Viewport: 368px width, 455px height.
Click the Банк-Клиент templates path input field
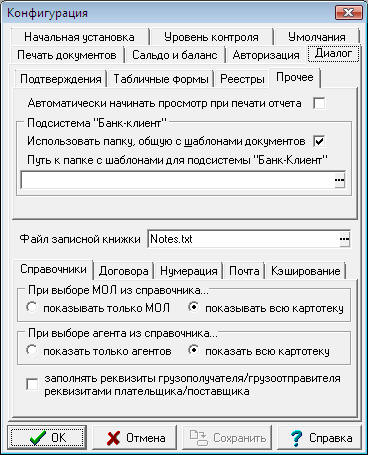pyautogui.click(x=177, y=180)
